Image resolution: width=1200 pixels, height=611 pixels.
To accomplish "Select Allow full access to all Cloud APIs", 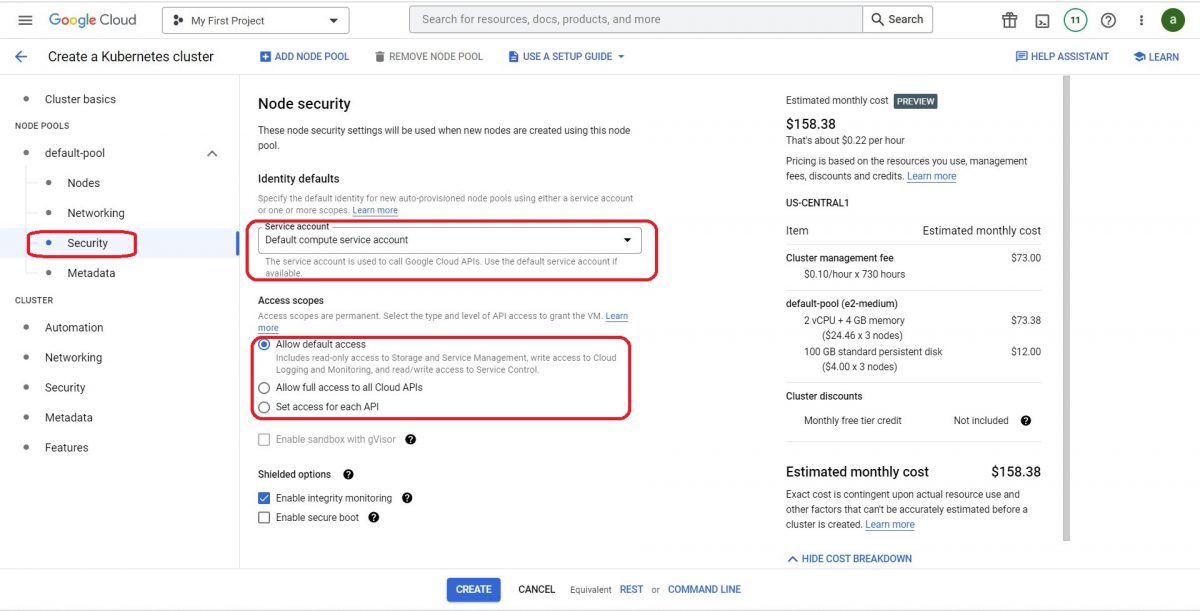I will pyautogui.click(x=263, y=387).
